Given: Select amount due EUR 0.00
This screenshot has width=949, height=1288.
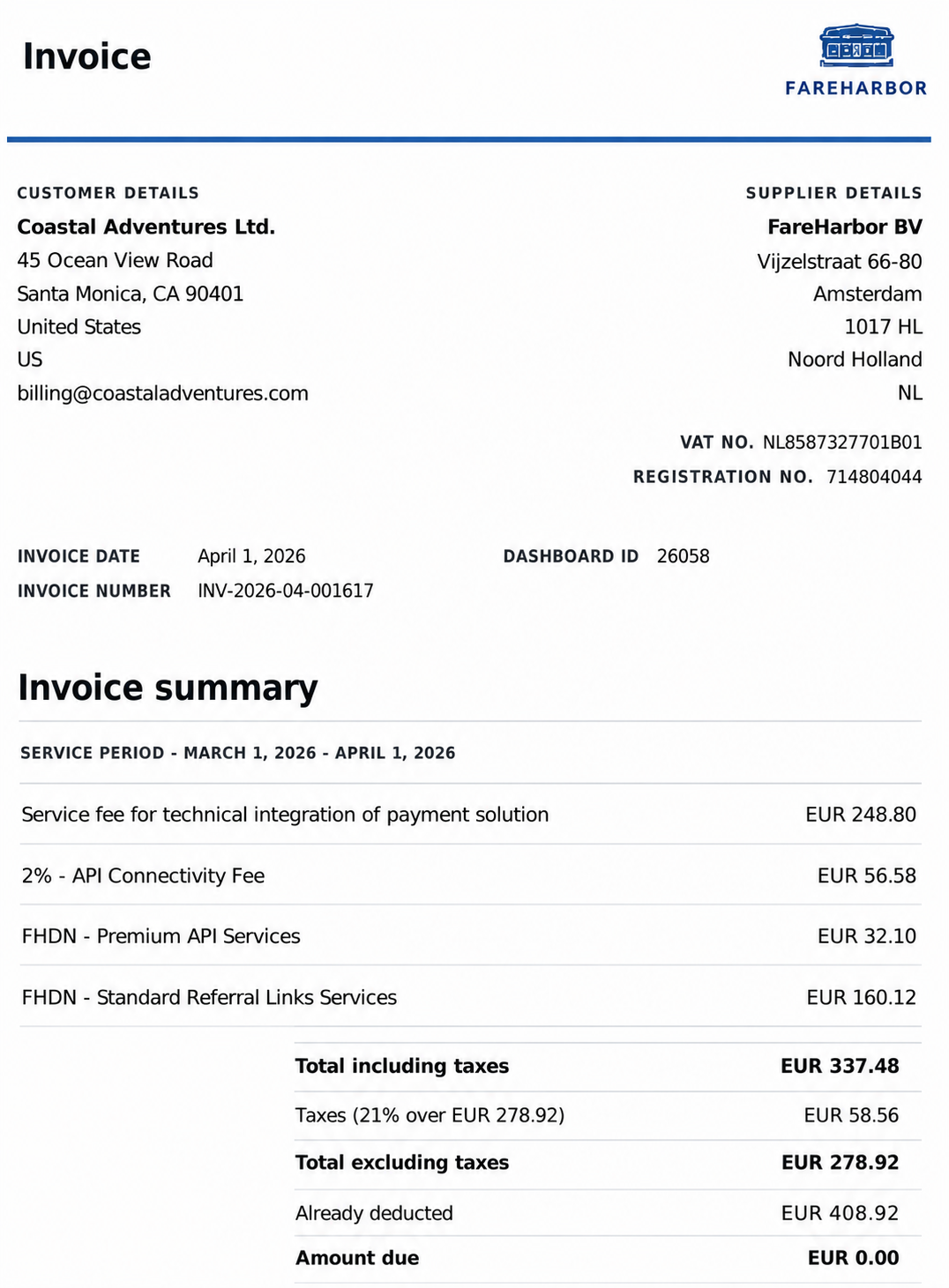Looking at the screenshot, I should tap(853, 1258).
